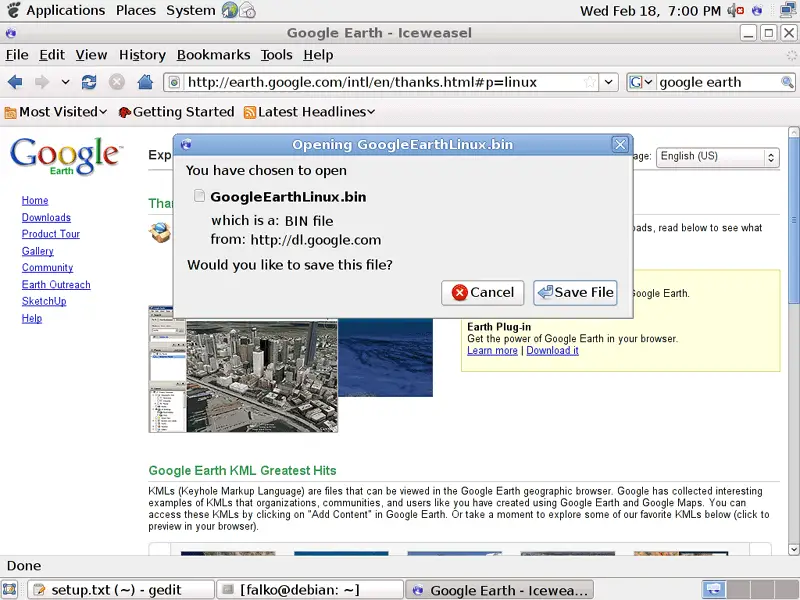
Task: Click the network monitor icon in panel
Action: click(x=788, y=10)
